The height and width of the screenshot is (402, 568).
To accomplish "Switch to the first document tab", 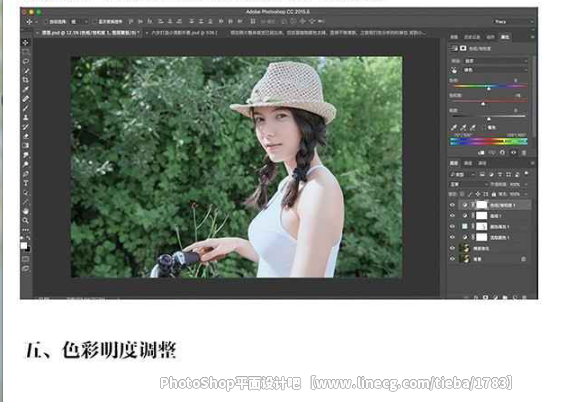I will [x=89, y=33].
